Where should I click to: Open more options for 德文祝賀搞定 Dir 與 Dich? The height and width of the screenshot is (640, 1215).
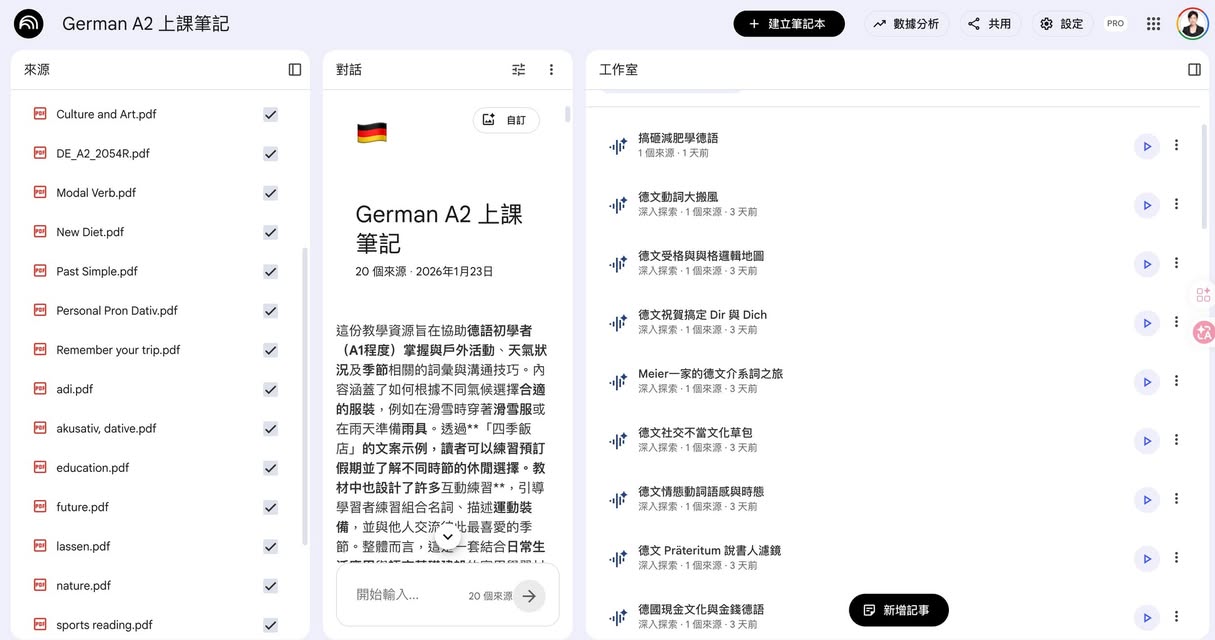1177,322
